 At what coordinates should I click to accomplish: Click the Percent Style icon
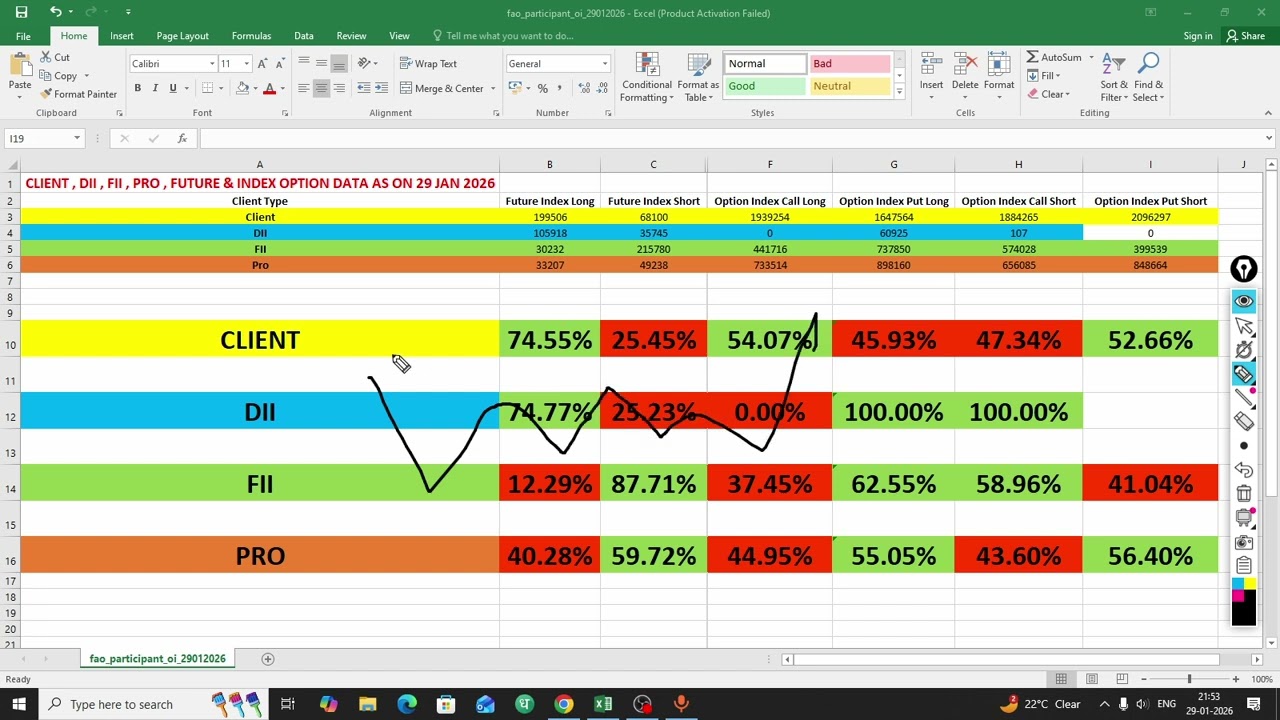point(542,88)
